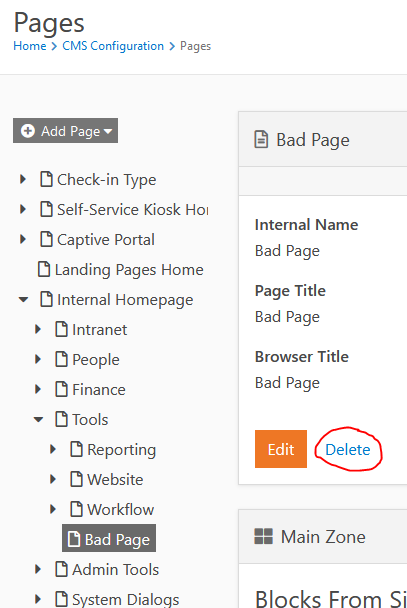
Task: Select Internal Homepage label
Action: click(125, 300)
